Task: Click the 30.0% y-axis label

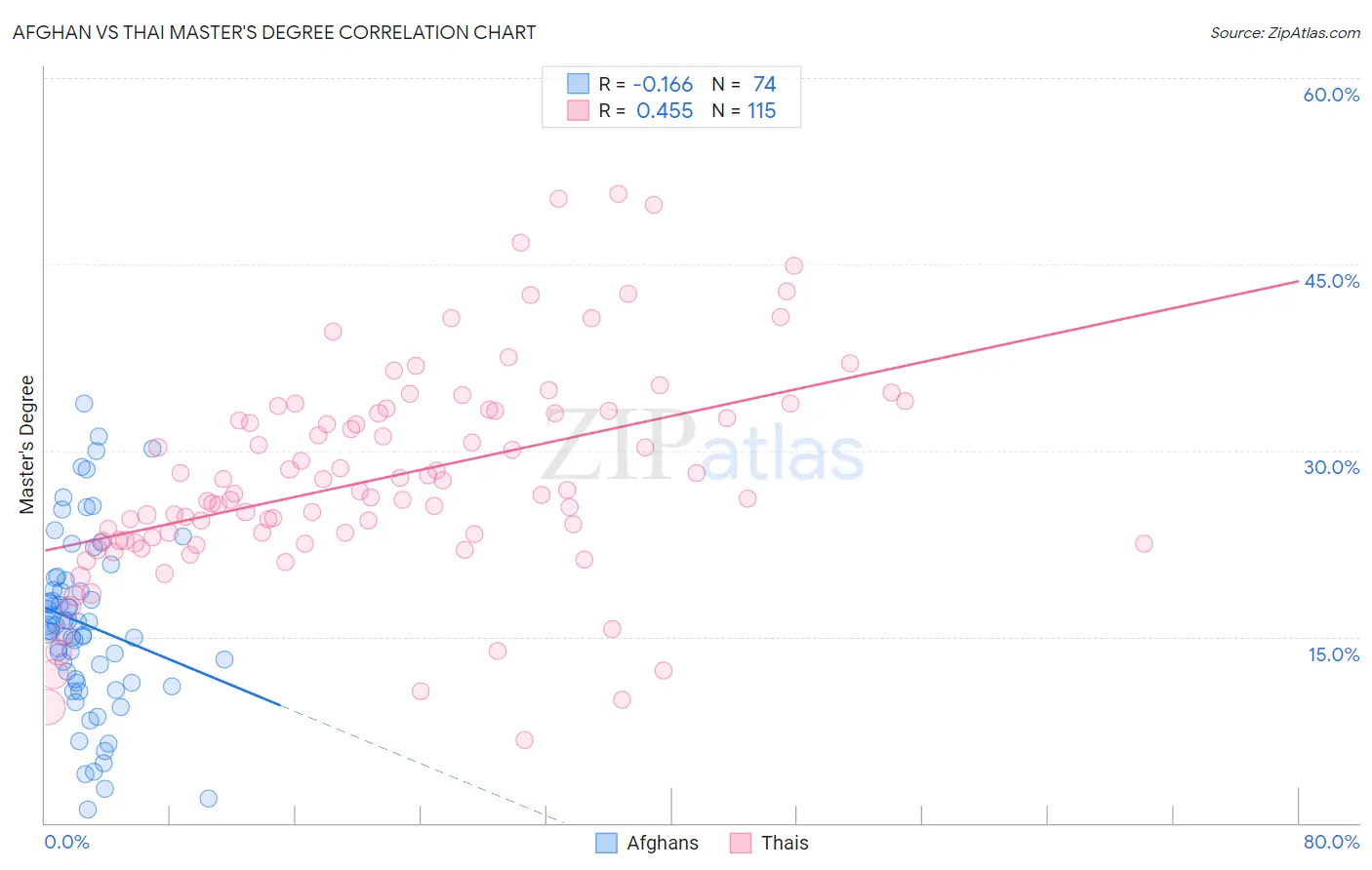Action: pyautogui.click(x=1331, y=467)
